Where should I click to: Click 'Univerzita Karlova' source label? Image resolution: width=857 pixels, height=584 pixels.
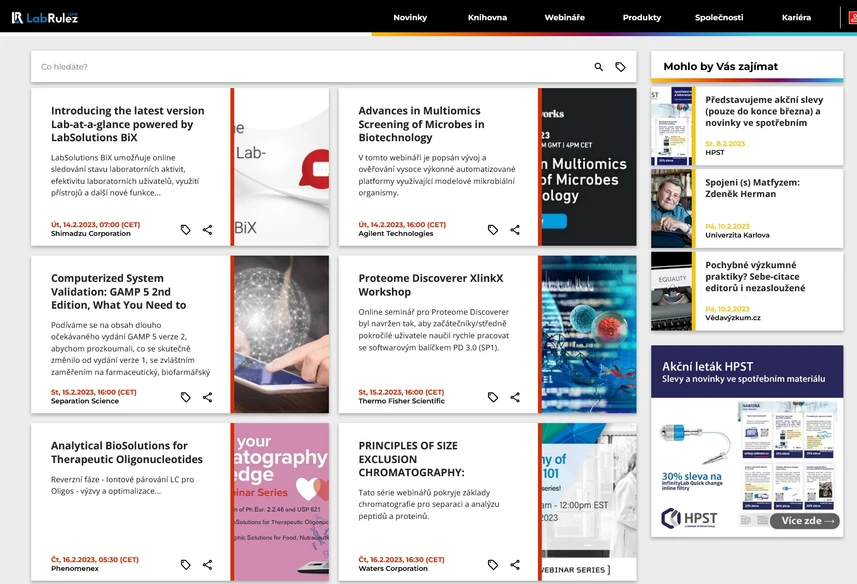737,235
